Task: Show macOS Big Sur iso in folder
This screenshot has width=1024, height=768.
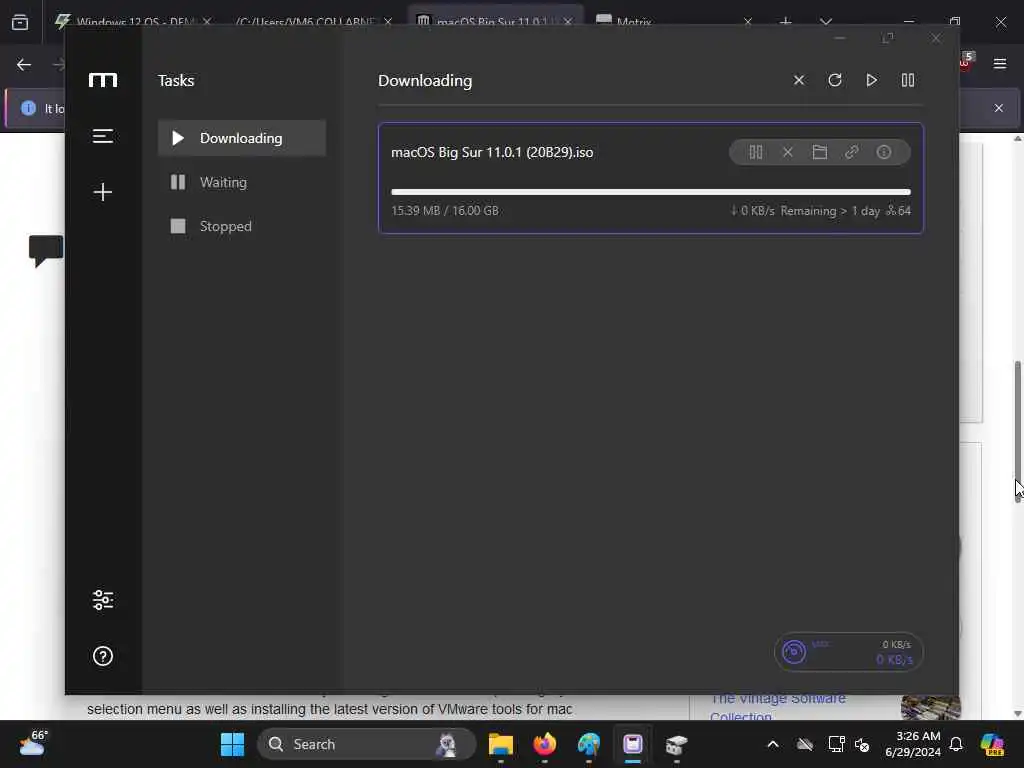Action: (x=820, y=152)
